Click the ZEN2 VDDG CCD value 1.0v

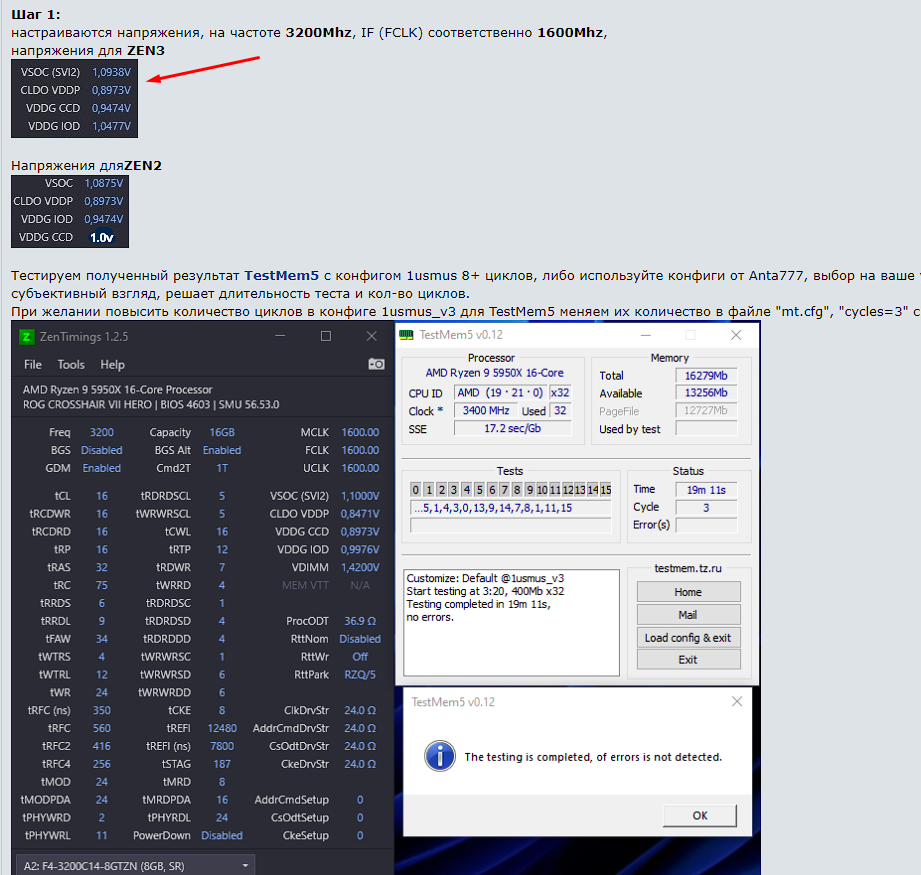click(x=102, y=237)
